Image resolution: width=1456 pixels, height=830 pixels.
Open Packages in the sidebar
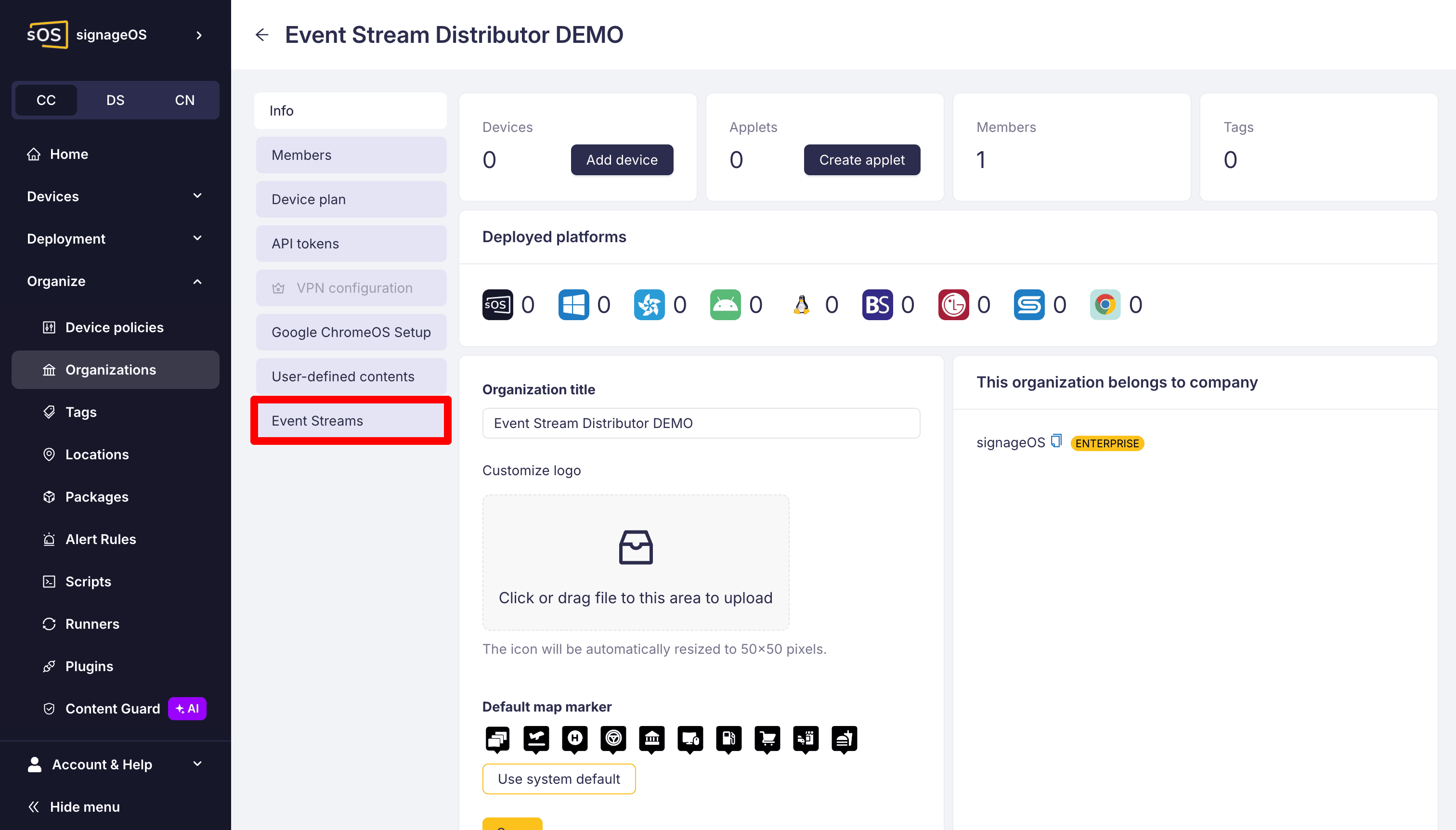coord(115,496)
